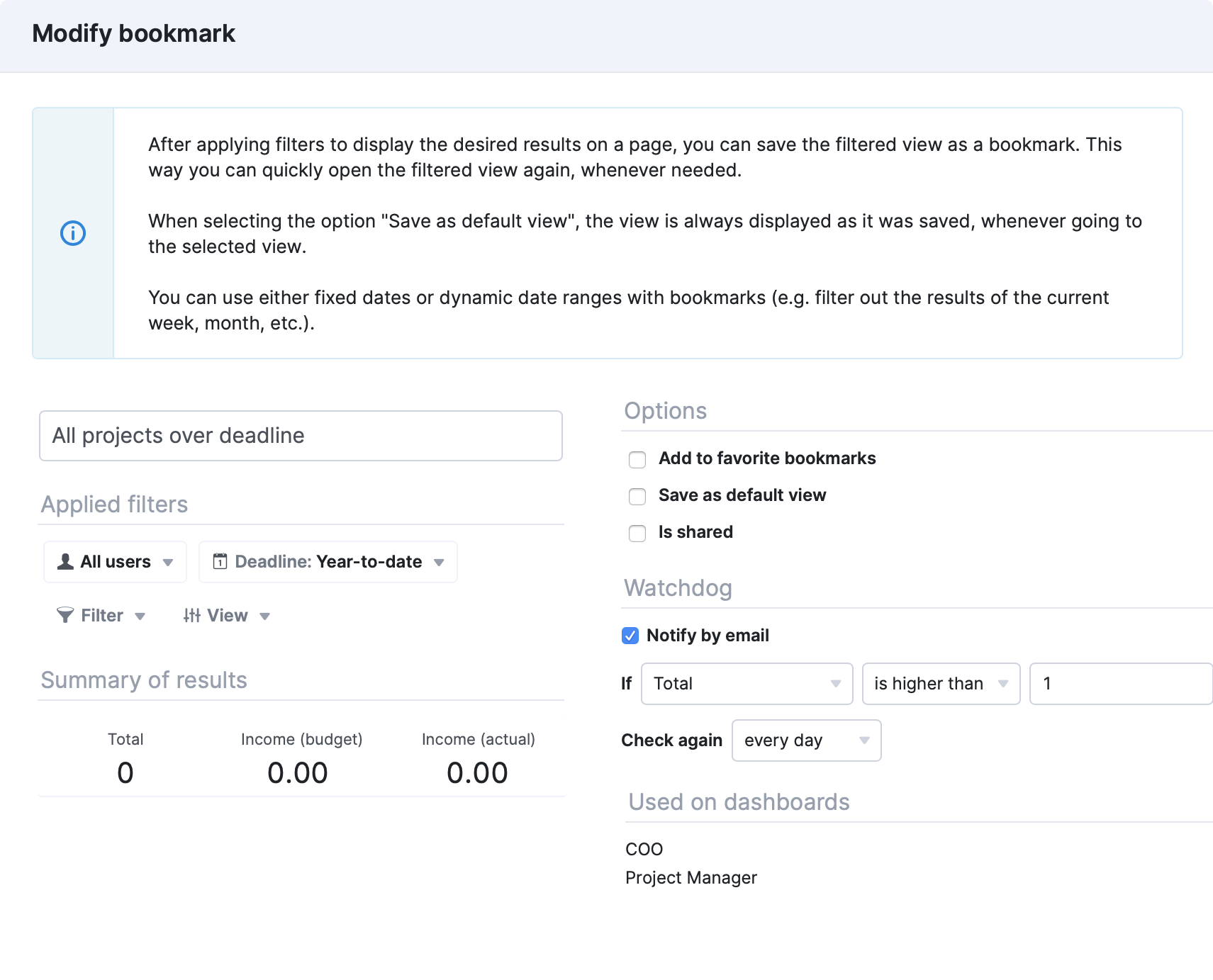Click the 'Add to favorite bookmarks' label
This screenshot has width=1213, height=980.
click(767, 458)
